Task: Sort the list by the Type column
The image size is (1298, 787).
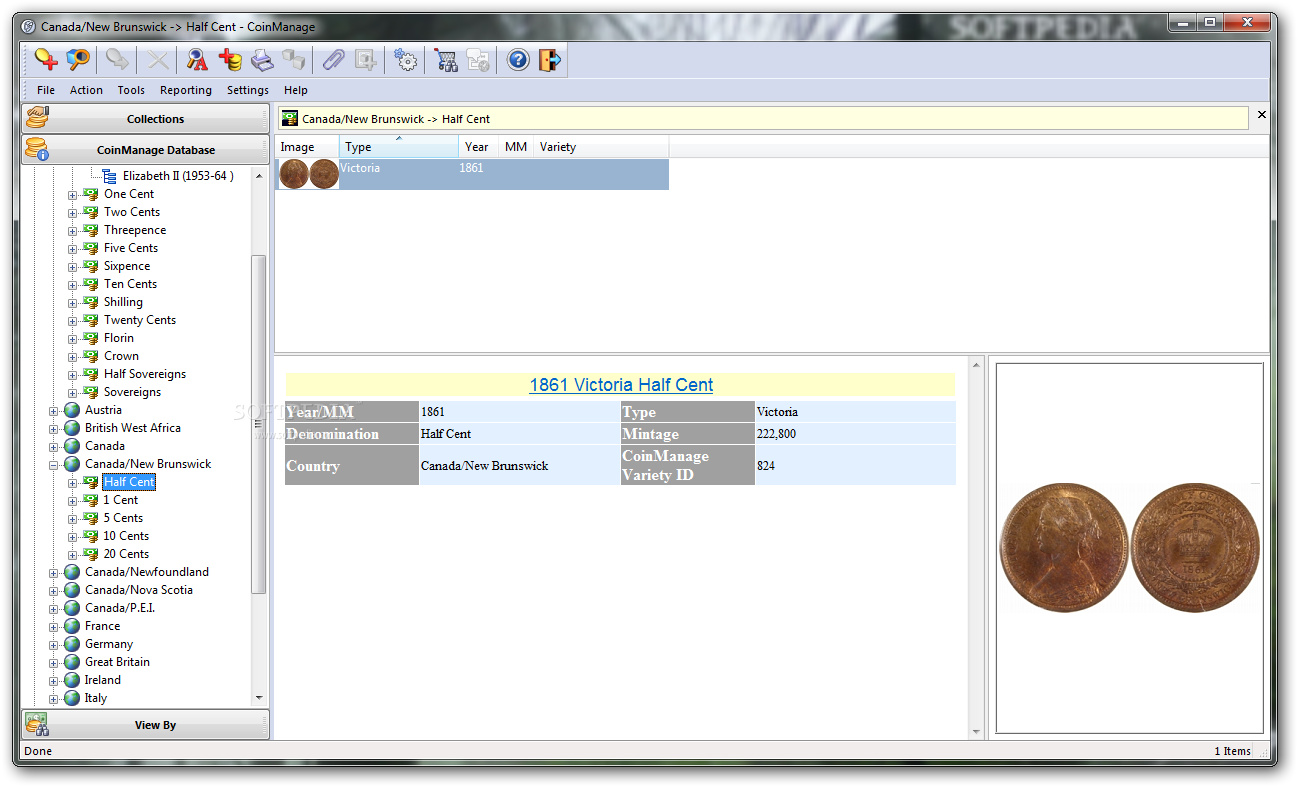Action: point(399,147)
